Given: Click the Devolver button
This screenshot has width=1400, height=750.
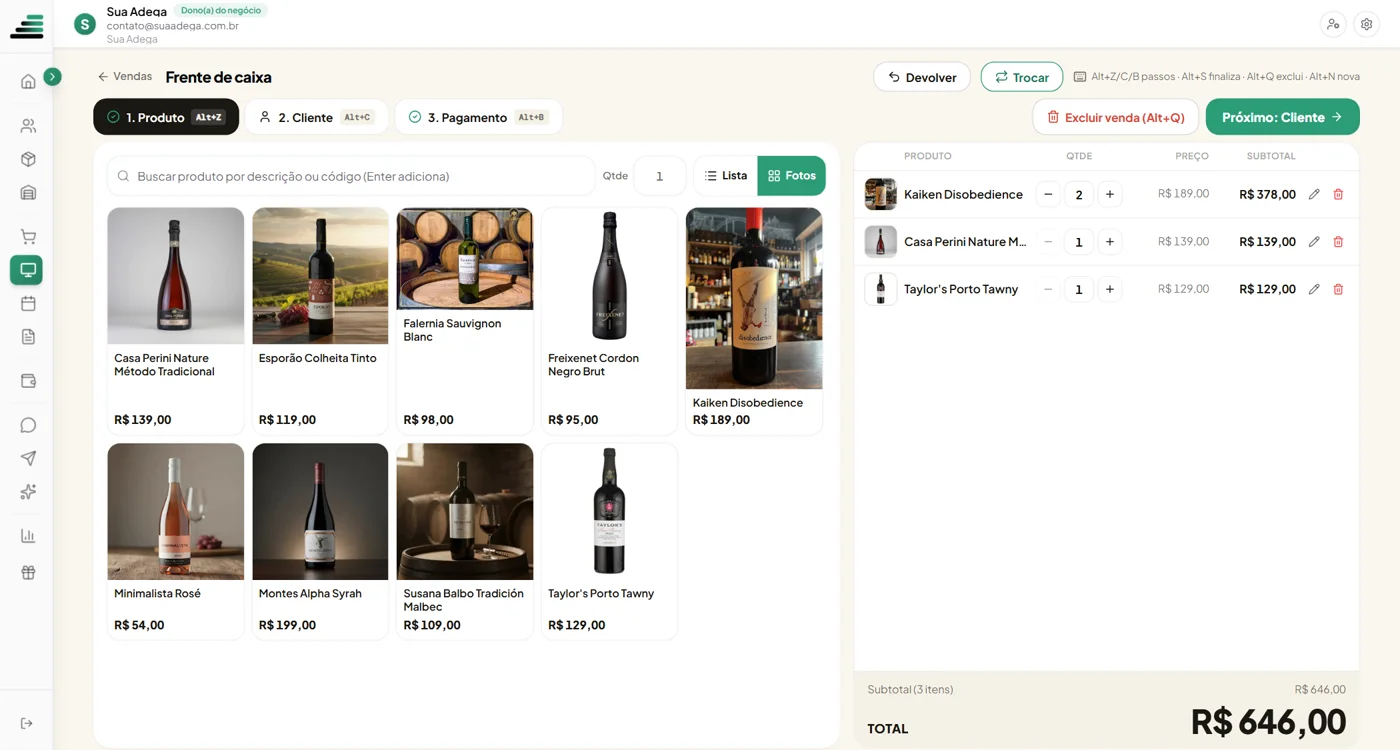Looking at the screenshot, I should [x=922, y=77].
